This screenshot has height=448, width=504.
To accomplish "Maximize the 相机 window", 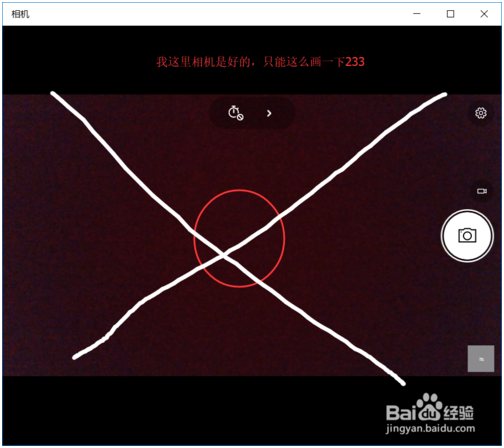I will point(450,14).
